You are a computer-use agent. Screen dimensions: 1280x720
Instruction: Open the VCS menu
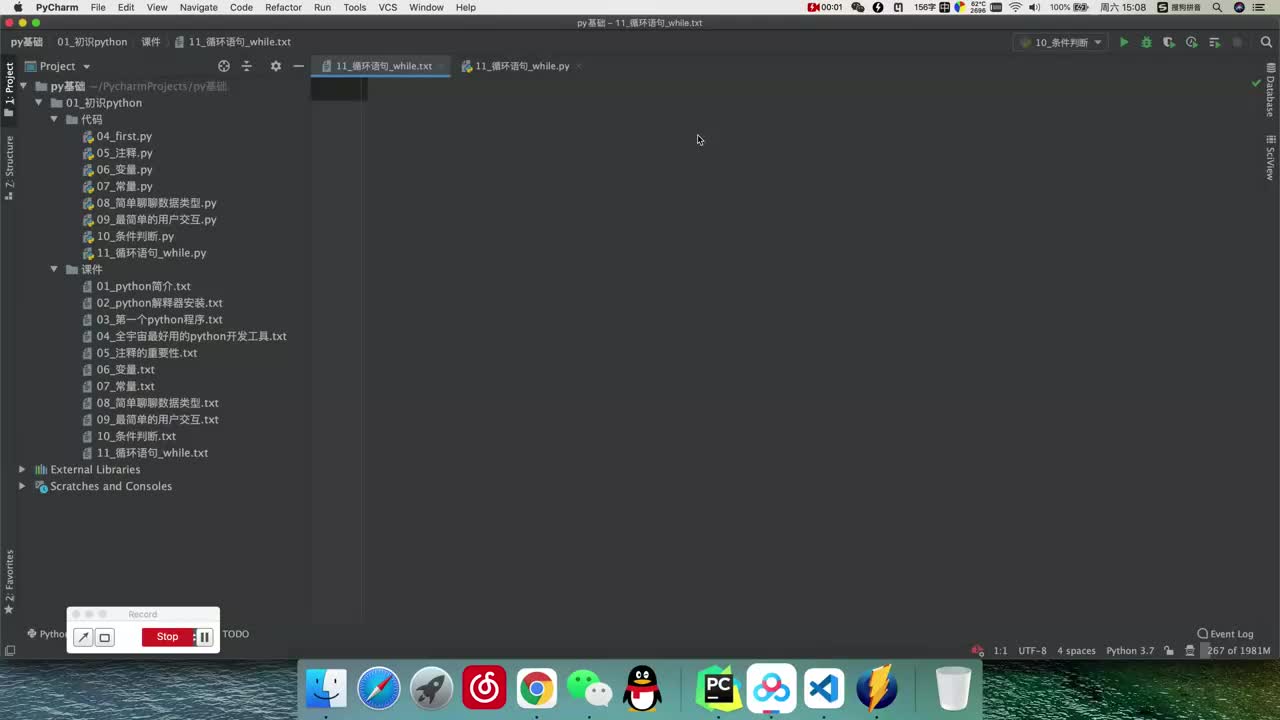coord(388,7)
